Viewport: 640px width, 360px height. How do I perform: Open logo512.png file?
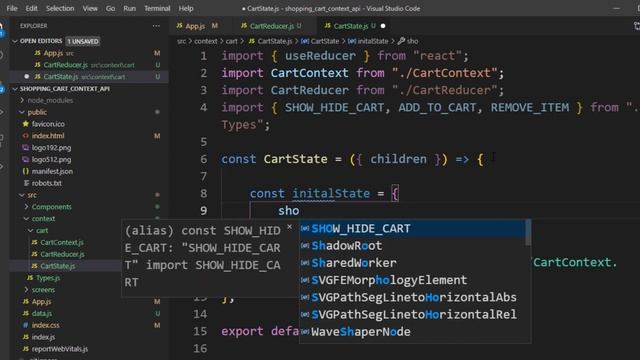pyautogui.click(x=51, y=160)
